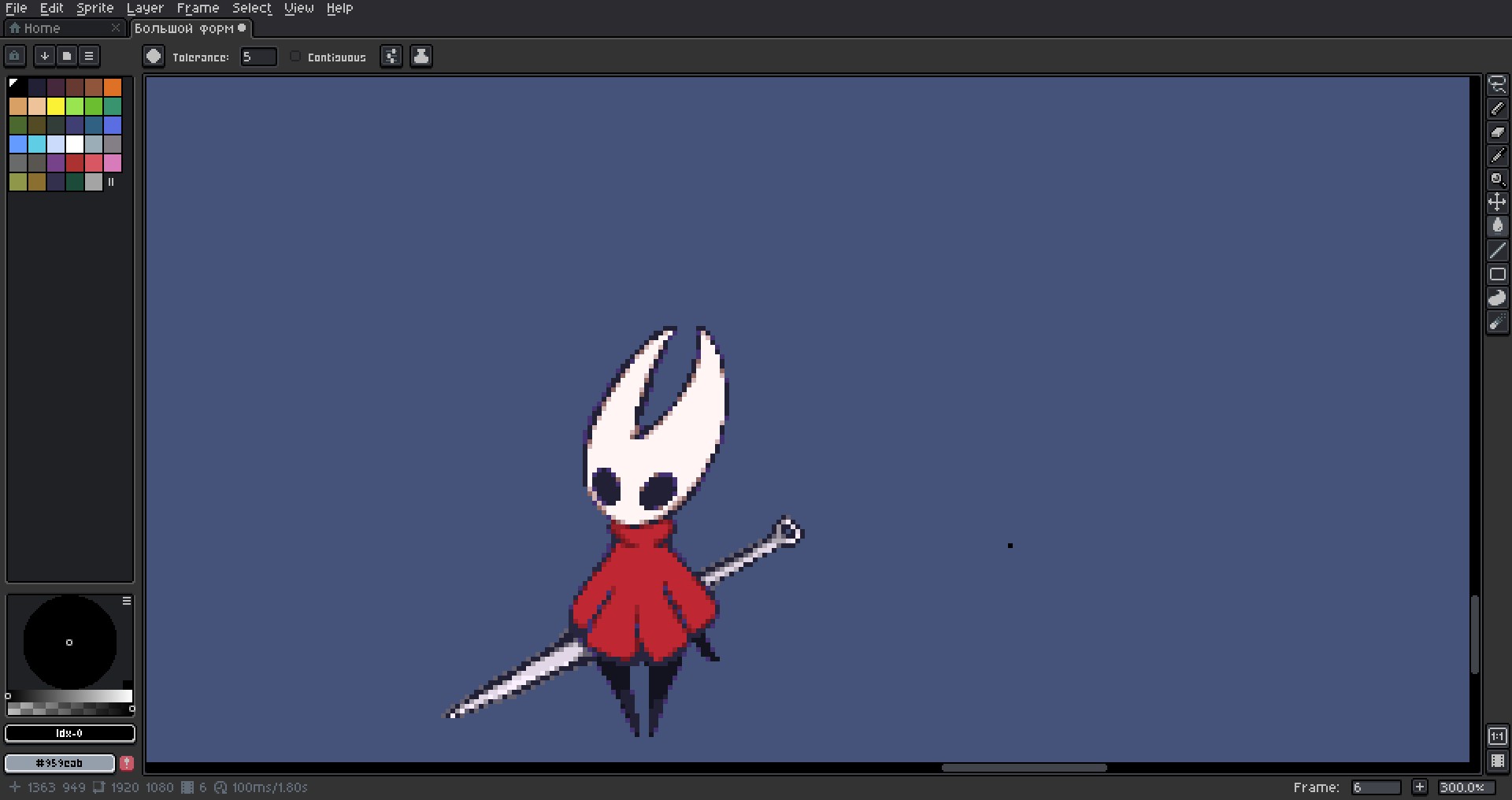Click the stamp-shaped sample button after Contiguous
The image size is (1512, 800).
(x=421, y=56)
